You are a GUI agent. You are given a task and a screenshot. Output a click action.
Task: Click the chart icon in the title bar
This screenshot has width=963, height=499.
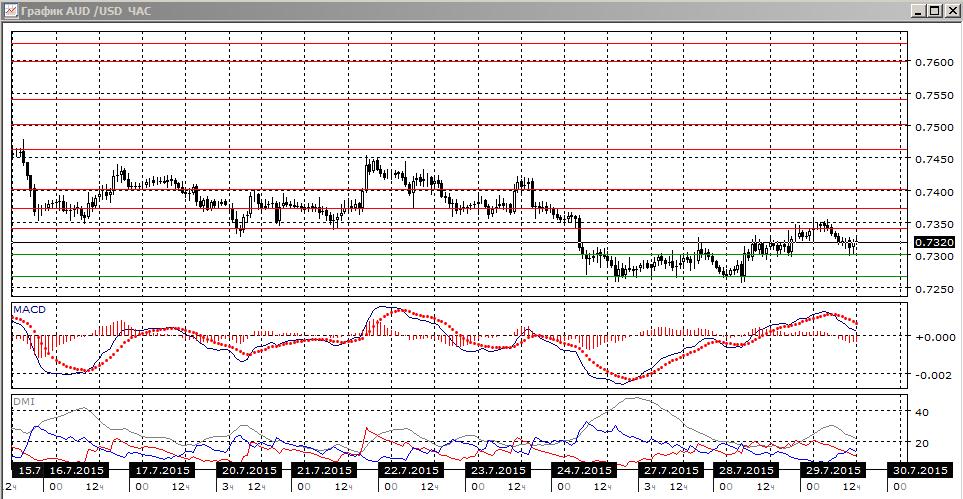point(10,10)
